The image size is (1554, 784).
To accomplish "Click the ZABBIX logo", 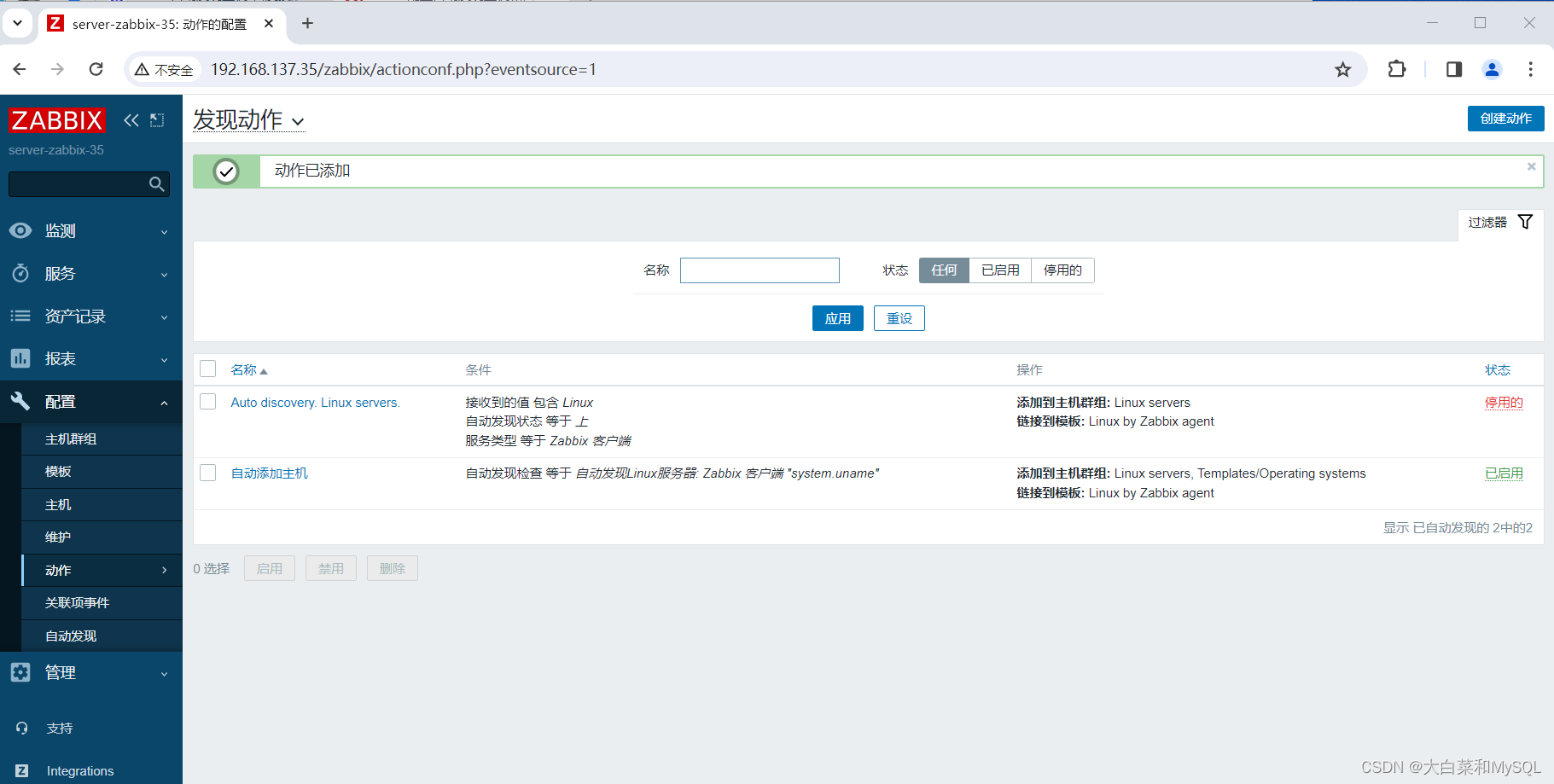I will tap(56, 120).
